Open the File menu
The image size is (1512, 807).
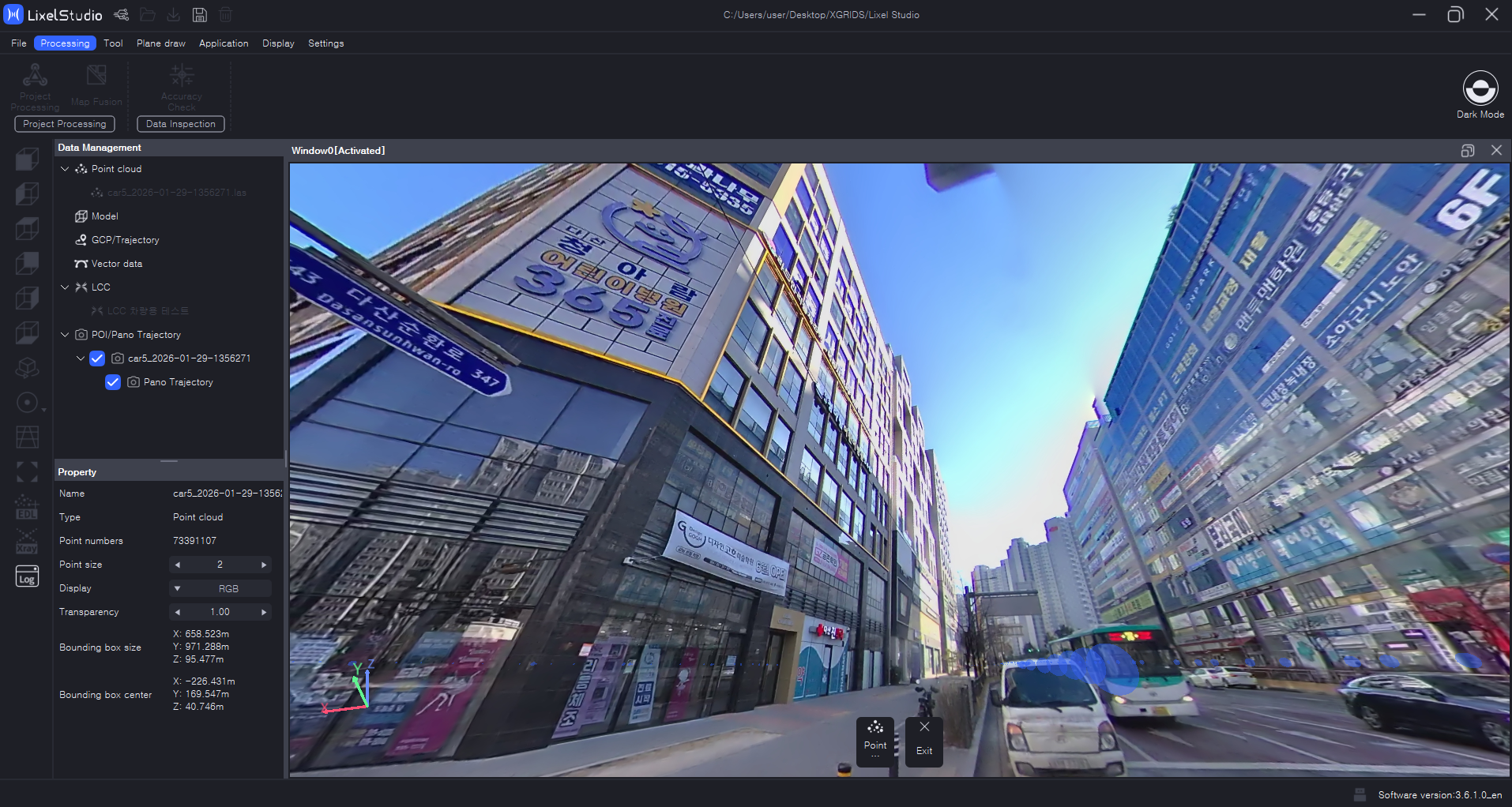click(x=19, y=43)
